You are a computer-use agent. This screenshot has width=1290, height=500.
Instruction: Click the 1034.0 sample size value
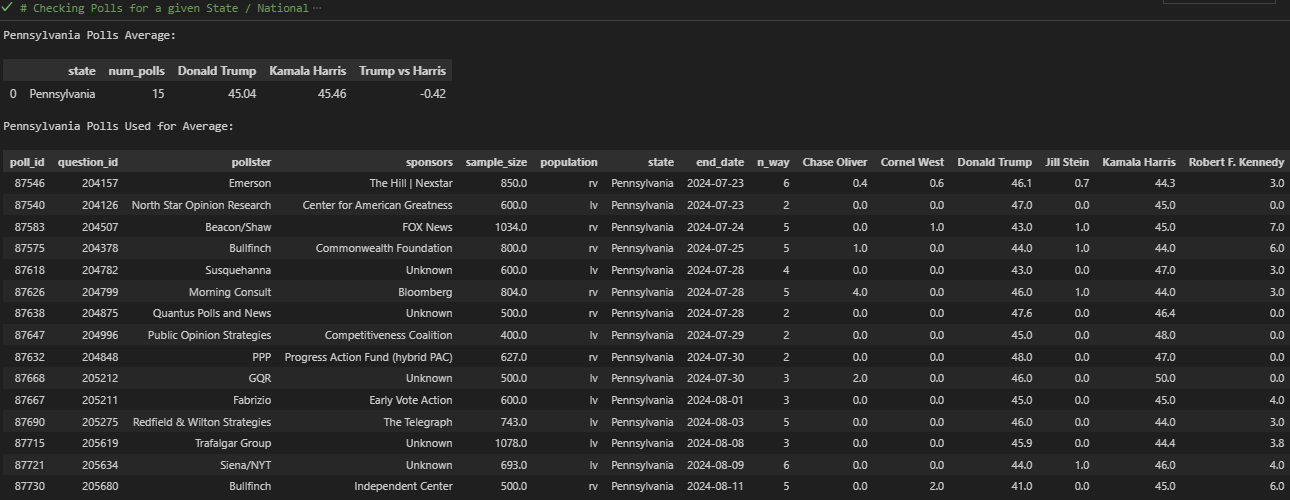[510, 227]
